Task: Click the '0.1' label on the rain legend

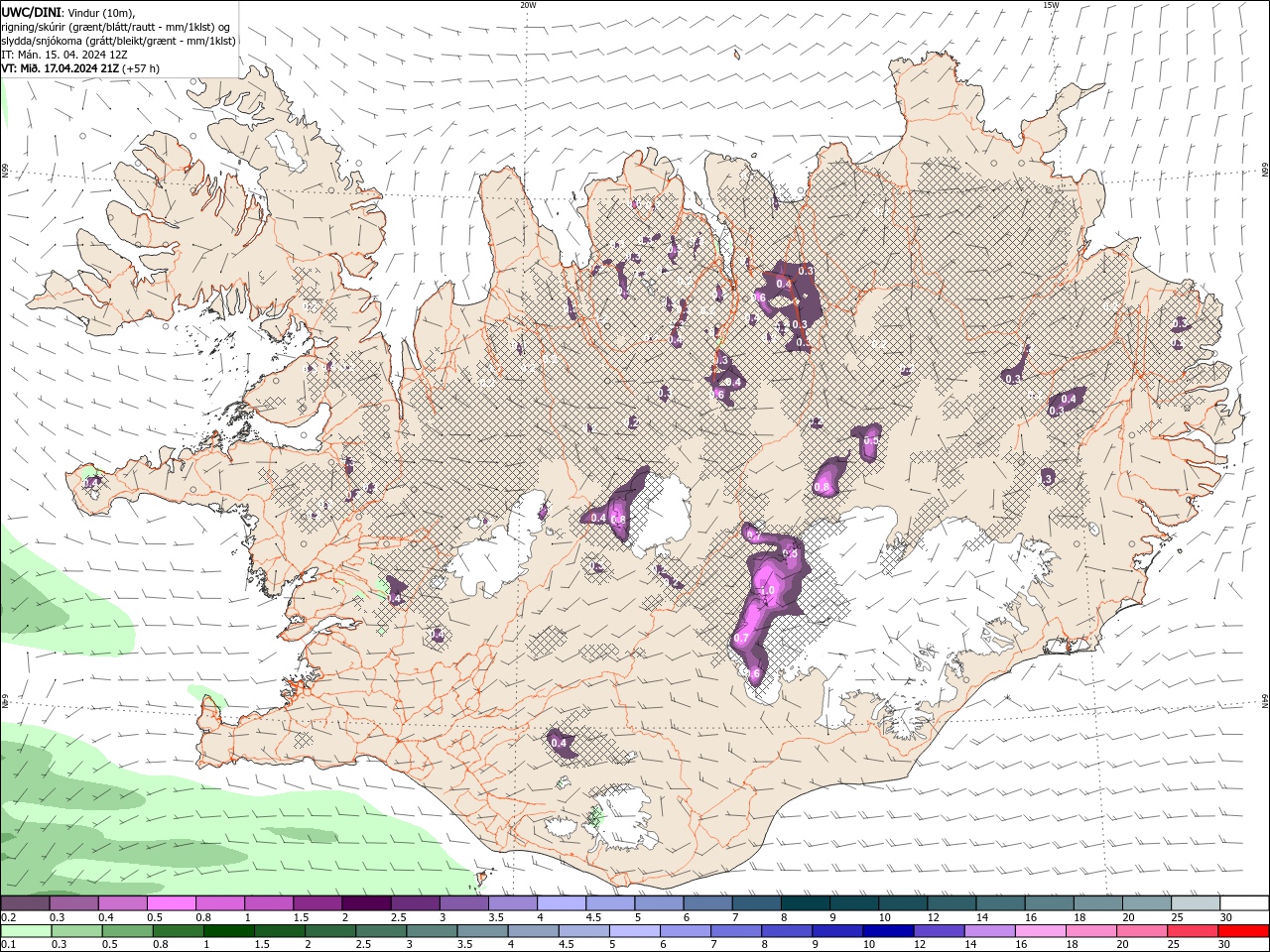Action: tap(8, 945)
